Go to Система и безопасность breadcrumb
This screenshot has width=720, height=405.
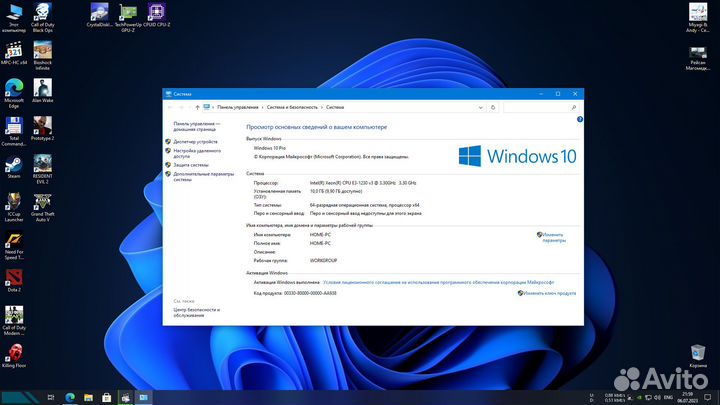pos(292,107)
